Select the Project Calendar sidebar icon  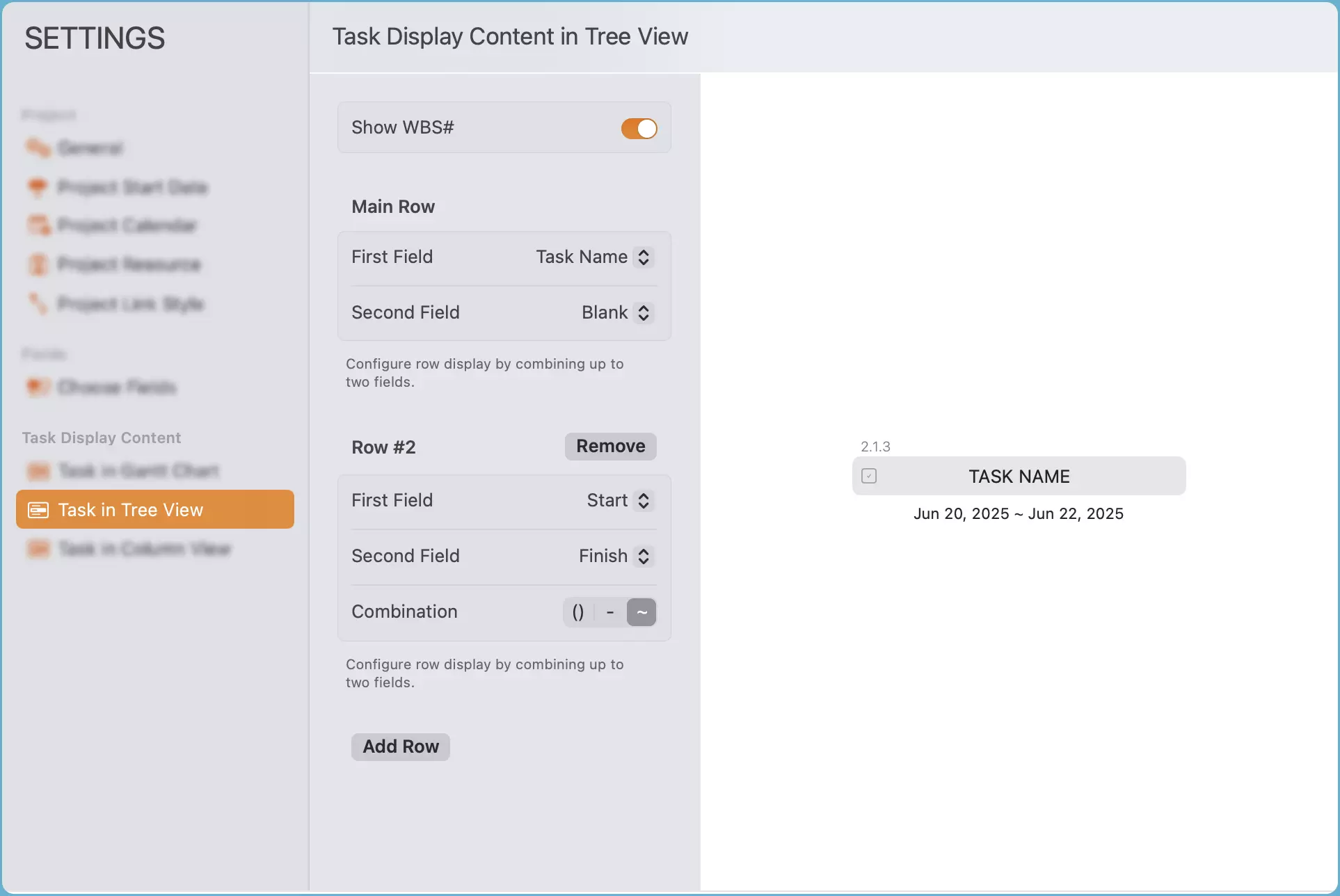38,225
